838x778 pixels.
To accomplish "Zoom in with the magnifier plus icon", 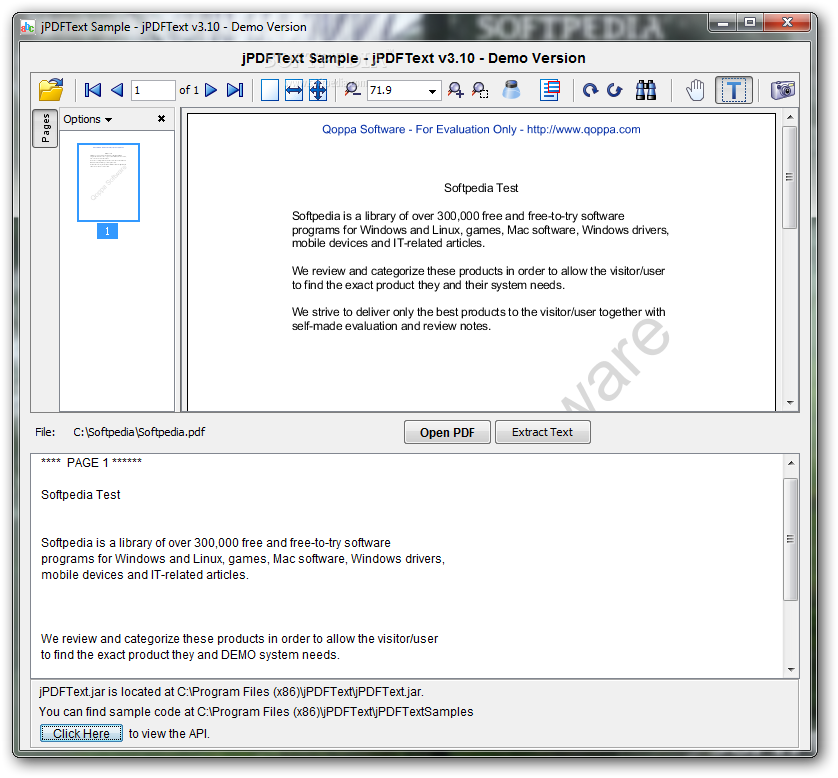I will tap(455, 90).
